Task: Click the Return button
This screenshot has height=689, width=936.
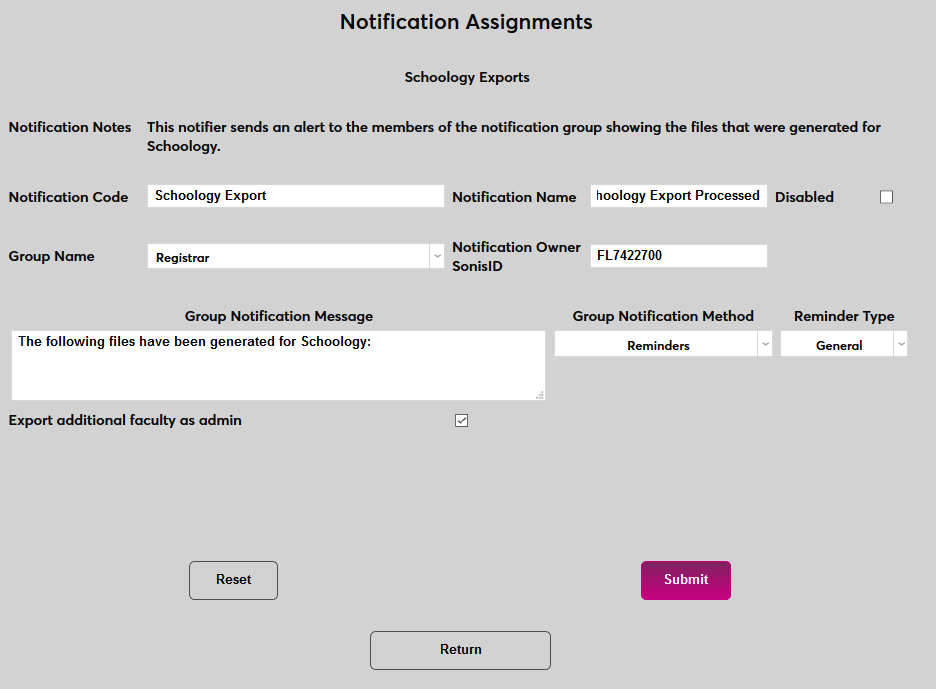Action: click(460, 650)
